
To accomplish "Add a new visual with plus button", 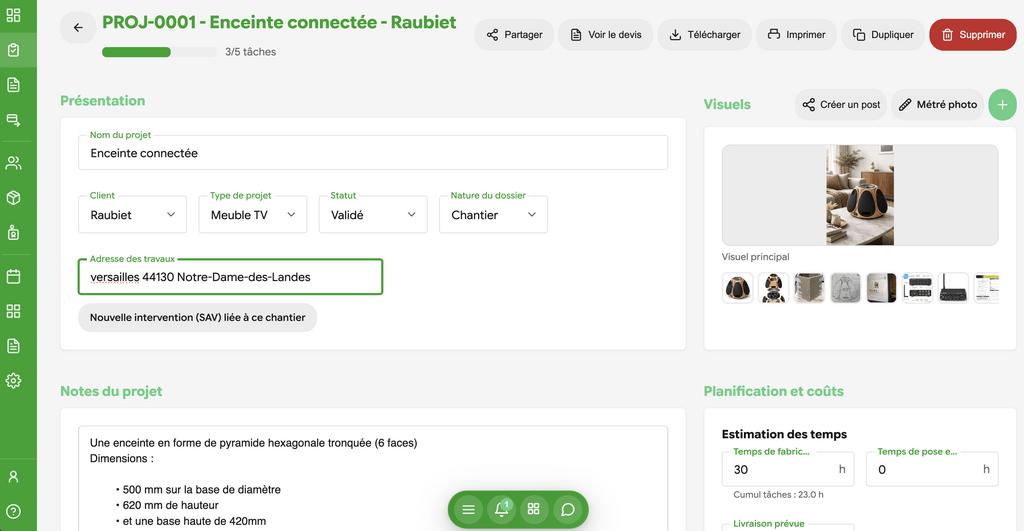I will tap(1002, 104).
